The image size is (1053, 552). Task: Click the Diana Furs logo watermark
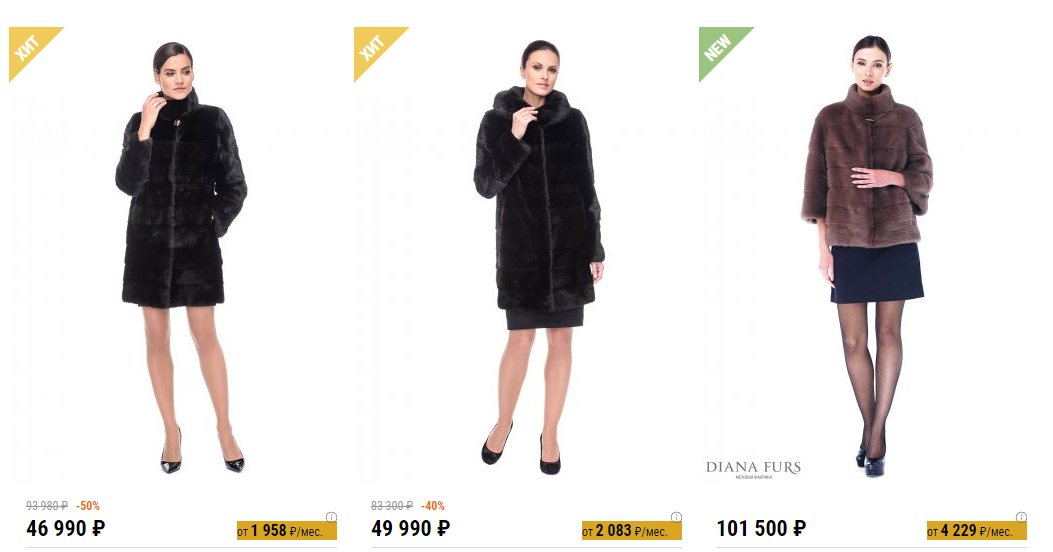pyautogui.click(x=753, y=469)
